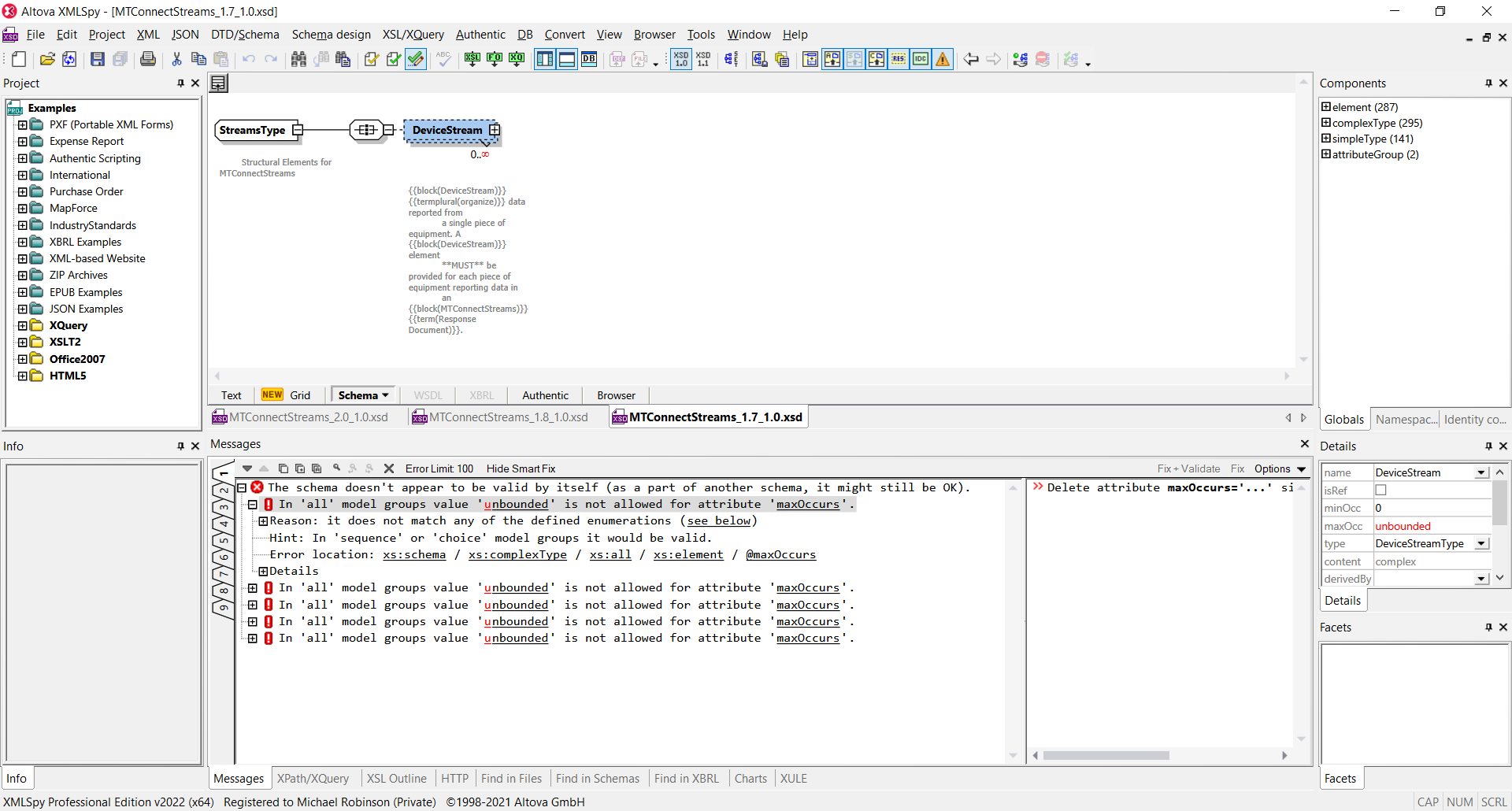Print the schema using the printer icon
Screen dimensions: 1512x811
pos(148,59)
